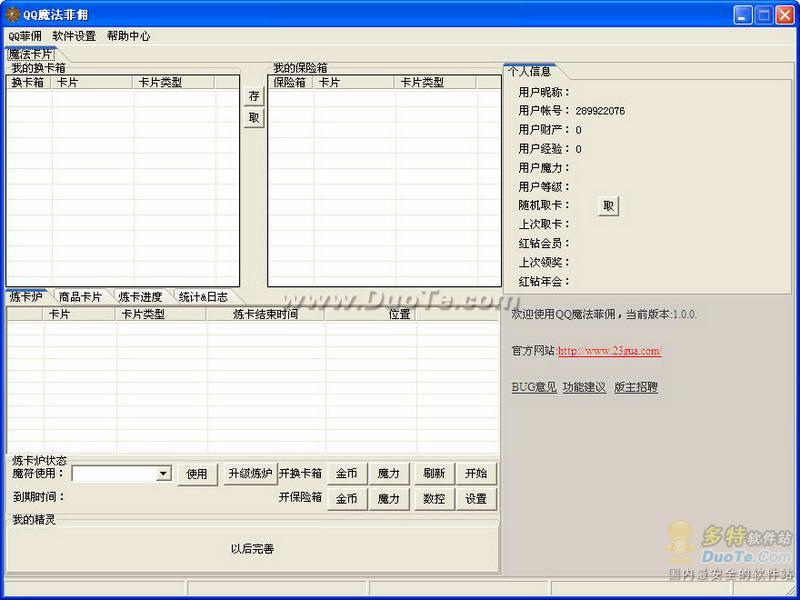Open the QQ菲佣 menu
The image size is (800, 600).
pos(24,36)
